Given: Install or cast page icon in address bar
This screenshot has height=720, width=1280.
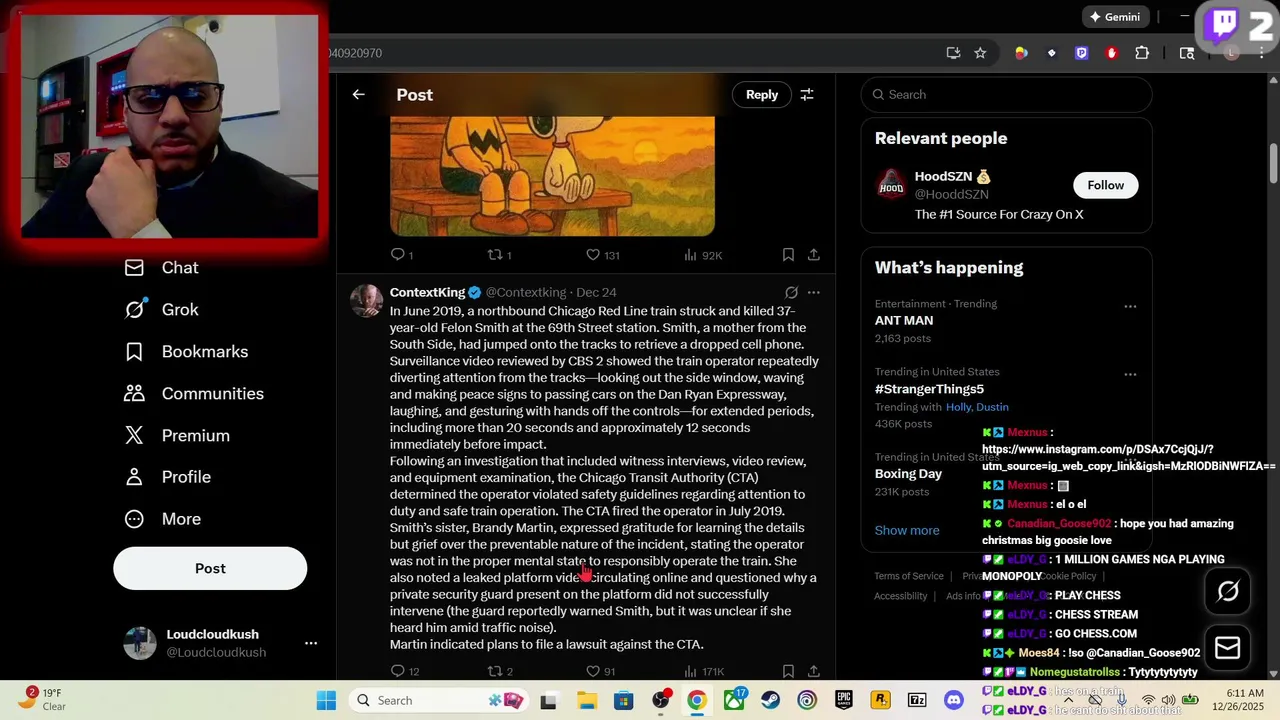Looking at the screenshot, I should (x=953, y=53).
